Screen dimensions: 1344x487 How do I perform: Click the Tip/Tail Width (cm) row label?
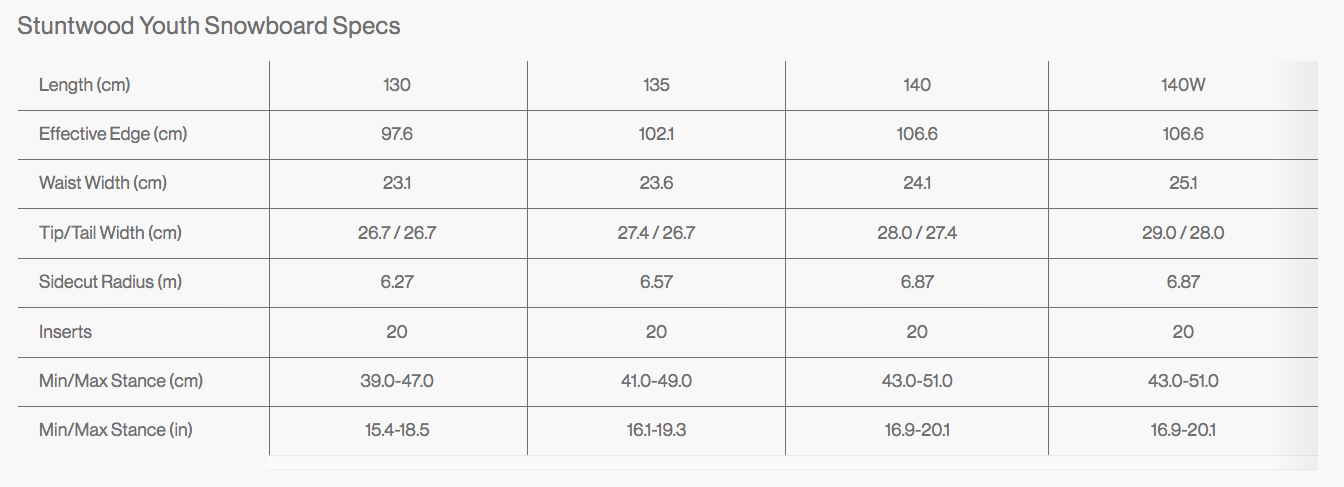click(110, 233)
